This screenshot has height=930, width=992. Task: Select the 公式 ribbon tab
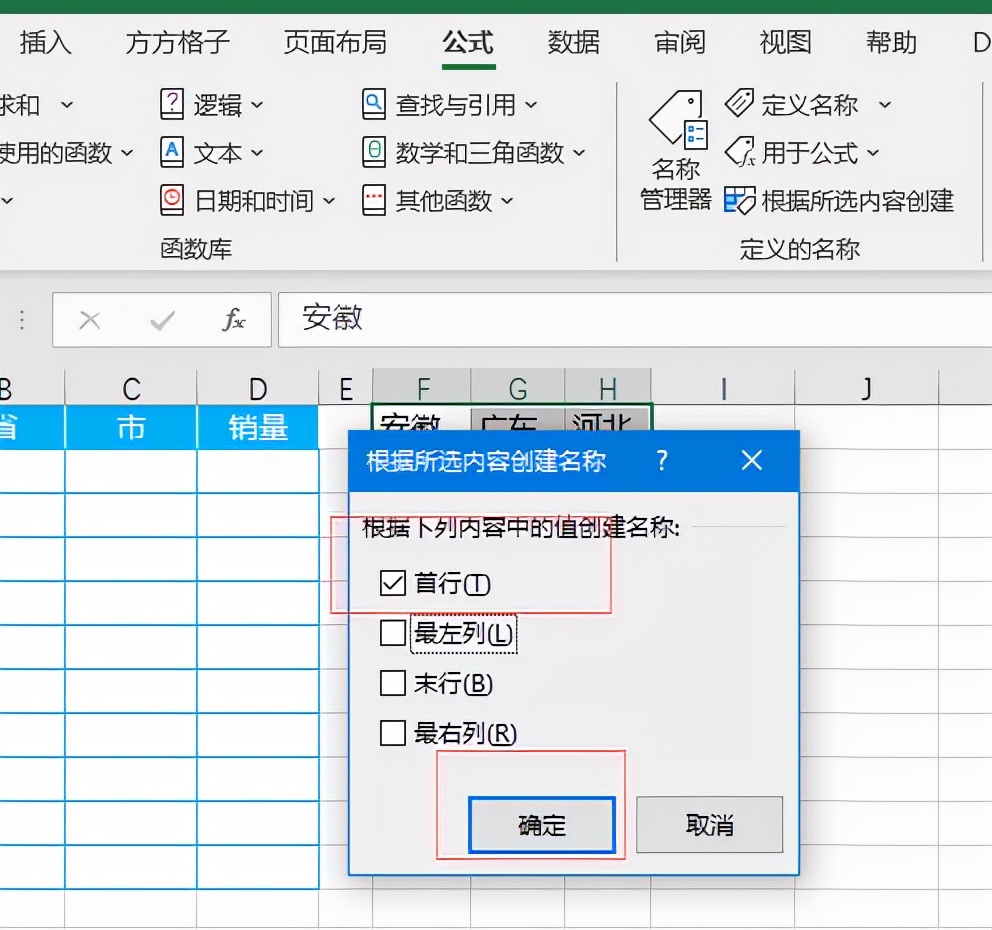click(x=468, y=42)
